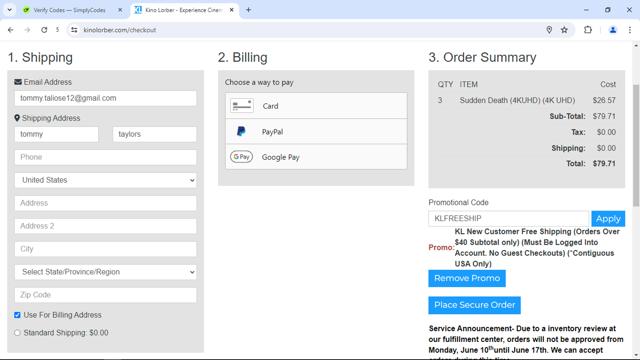Click the 'Choose a way to pay' text
The height and width of the screenshot is (360, 640).
click(x=259, y=82)
